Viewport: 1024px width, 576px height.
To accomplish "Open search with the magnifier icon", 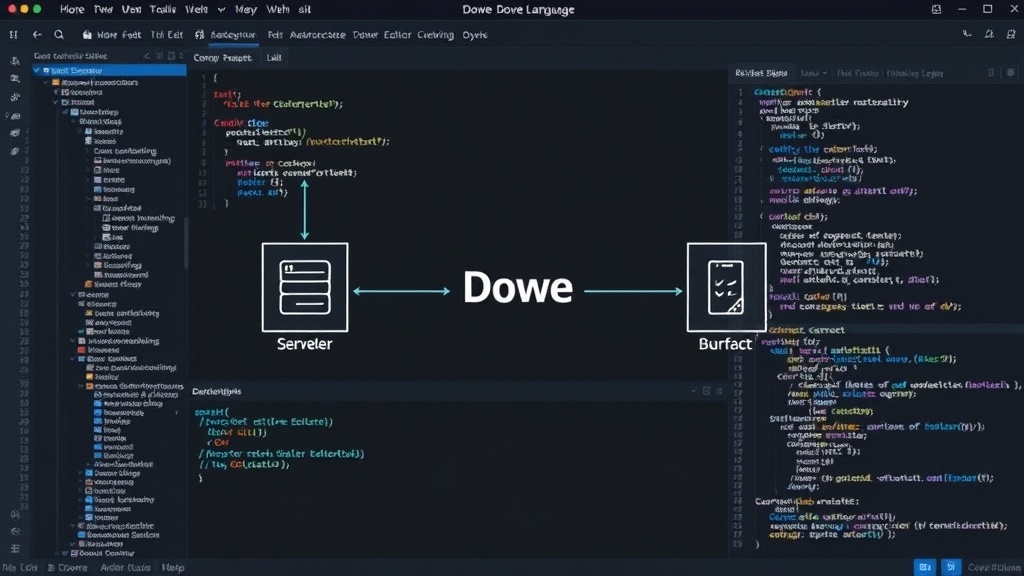I will pyautogui.click(x=59, y=35).
